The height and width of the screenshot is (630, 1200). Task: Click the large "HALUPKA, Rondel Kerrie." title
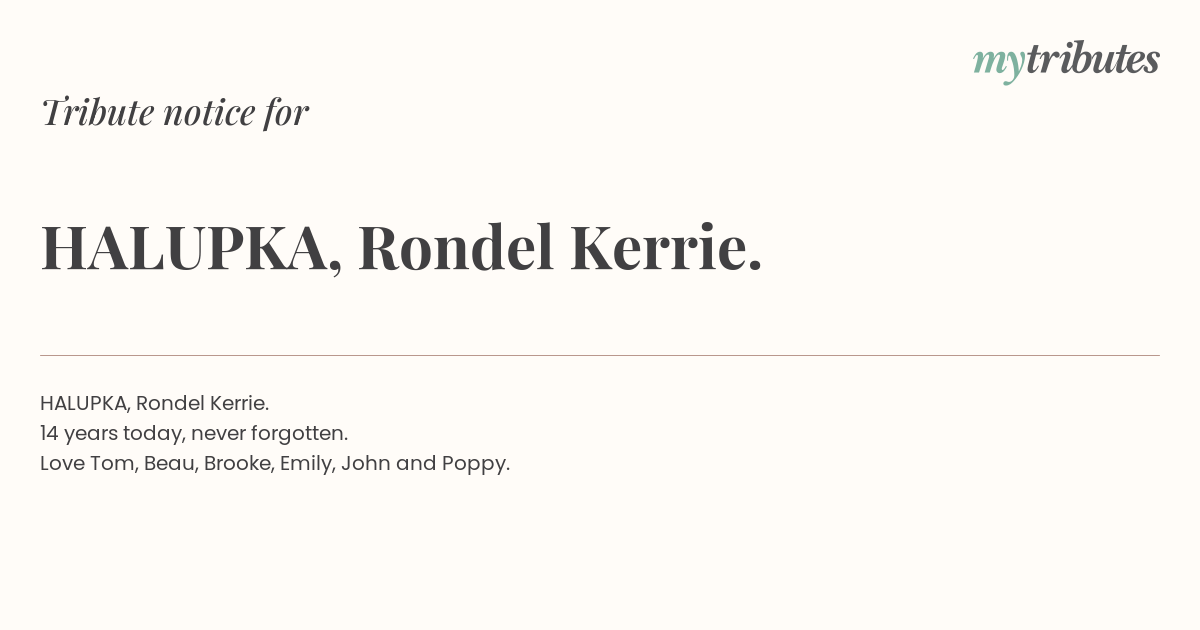click(401, 248)
